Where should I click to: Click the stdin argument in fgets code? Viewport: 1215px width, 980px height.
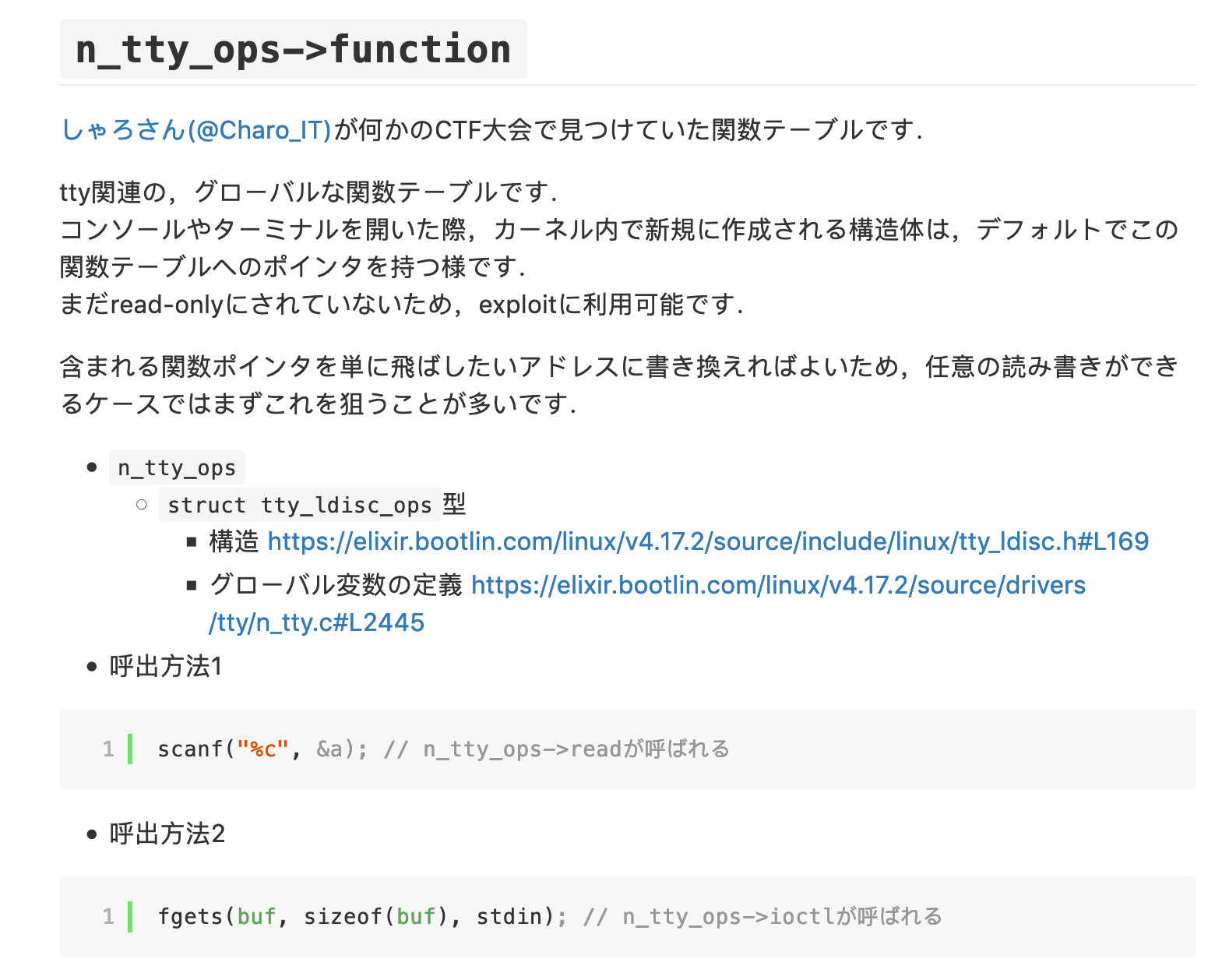point(509,917)
